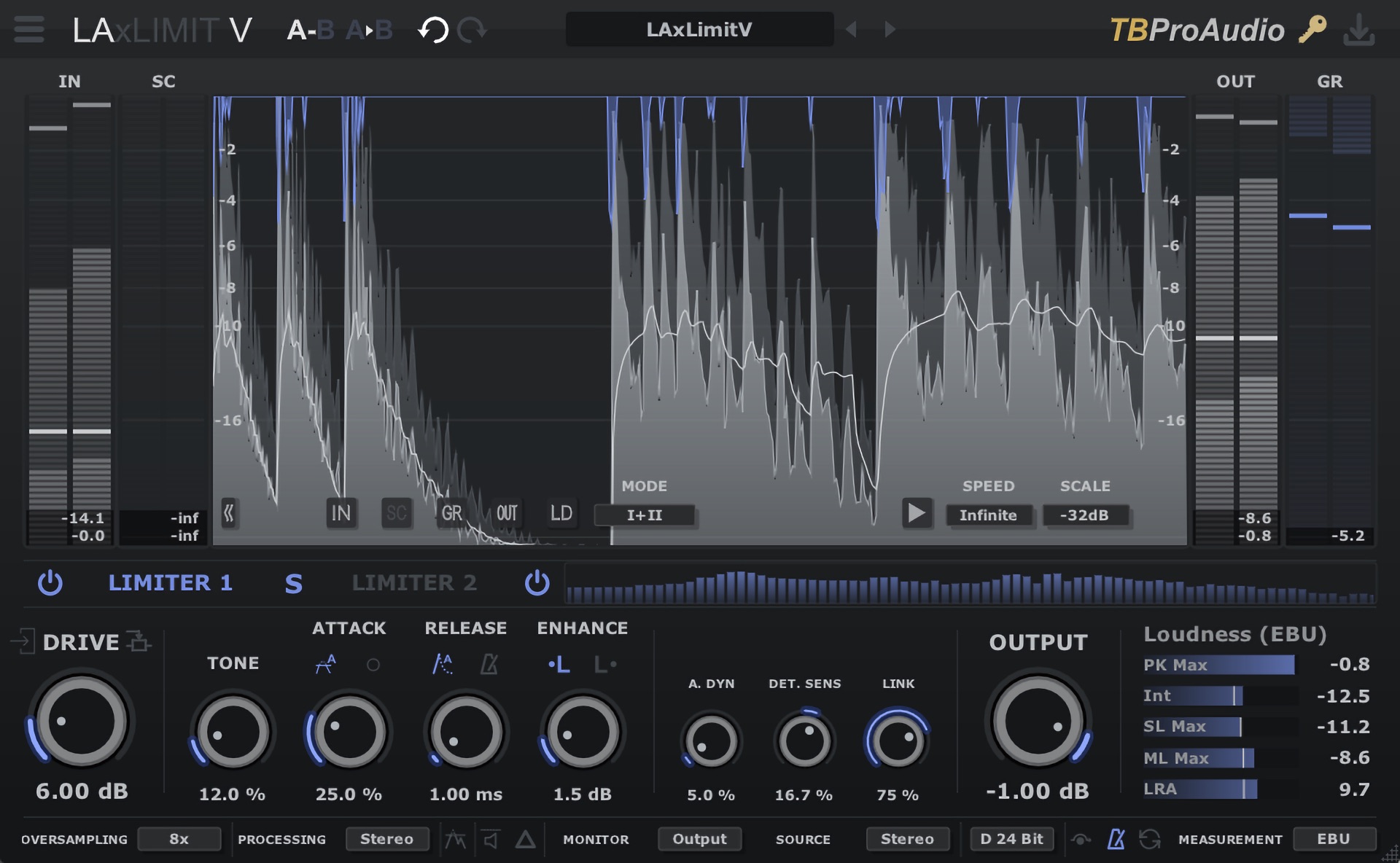Click the PK Max loudness bar
Screen dimensions: 1400x863
click(x=1219, y=665)
